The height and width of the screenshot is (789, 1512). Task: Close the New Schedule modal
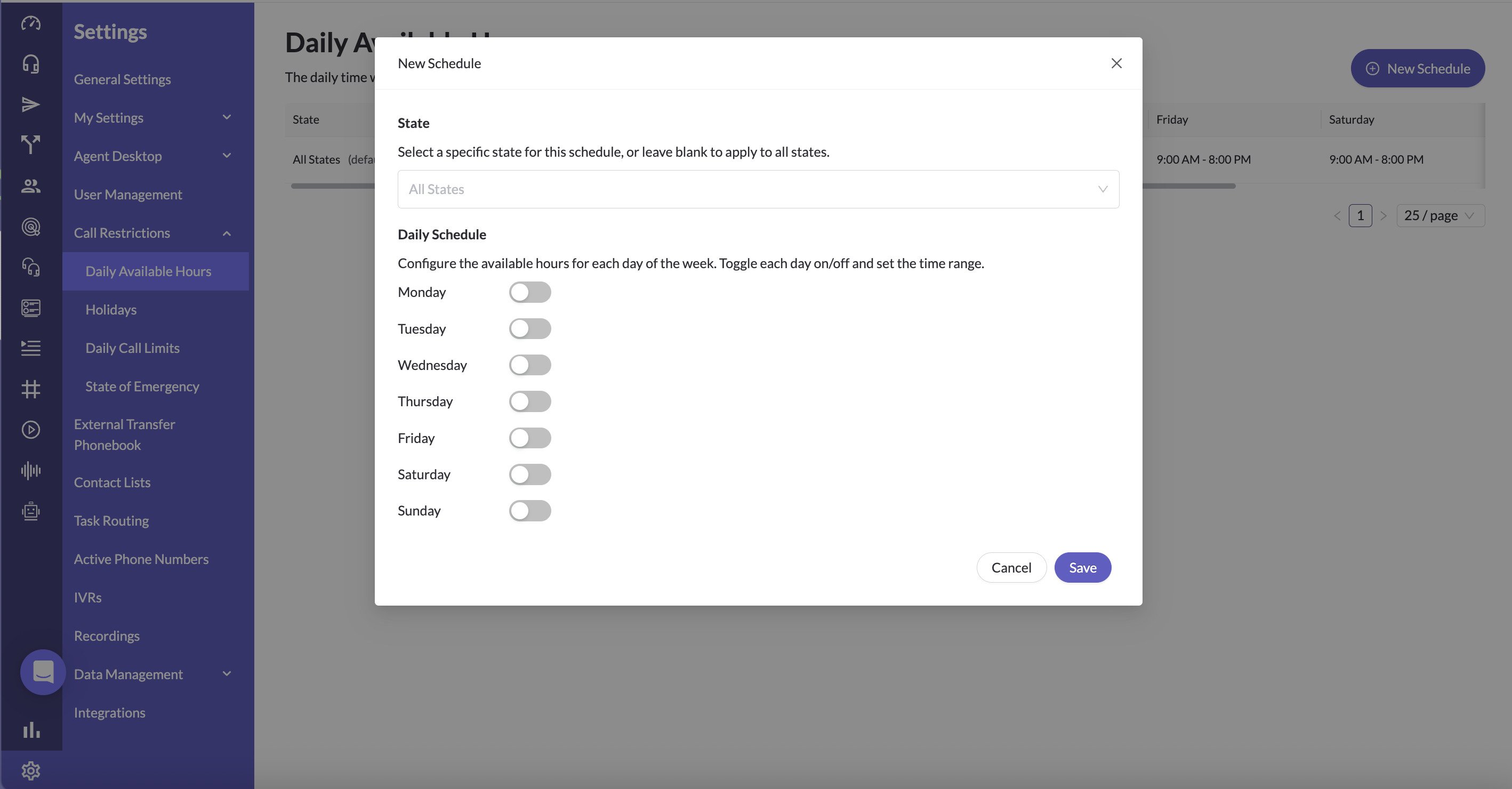coord(1116,63)
